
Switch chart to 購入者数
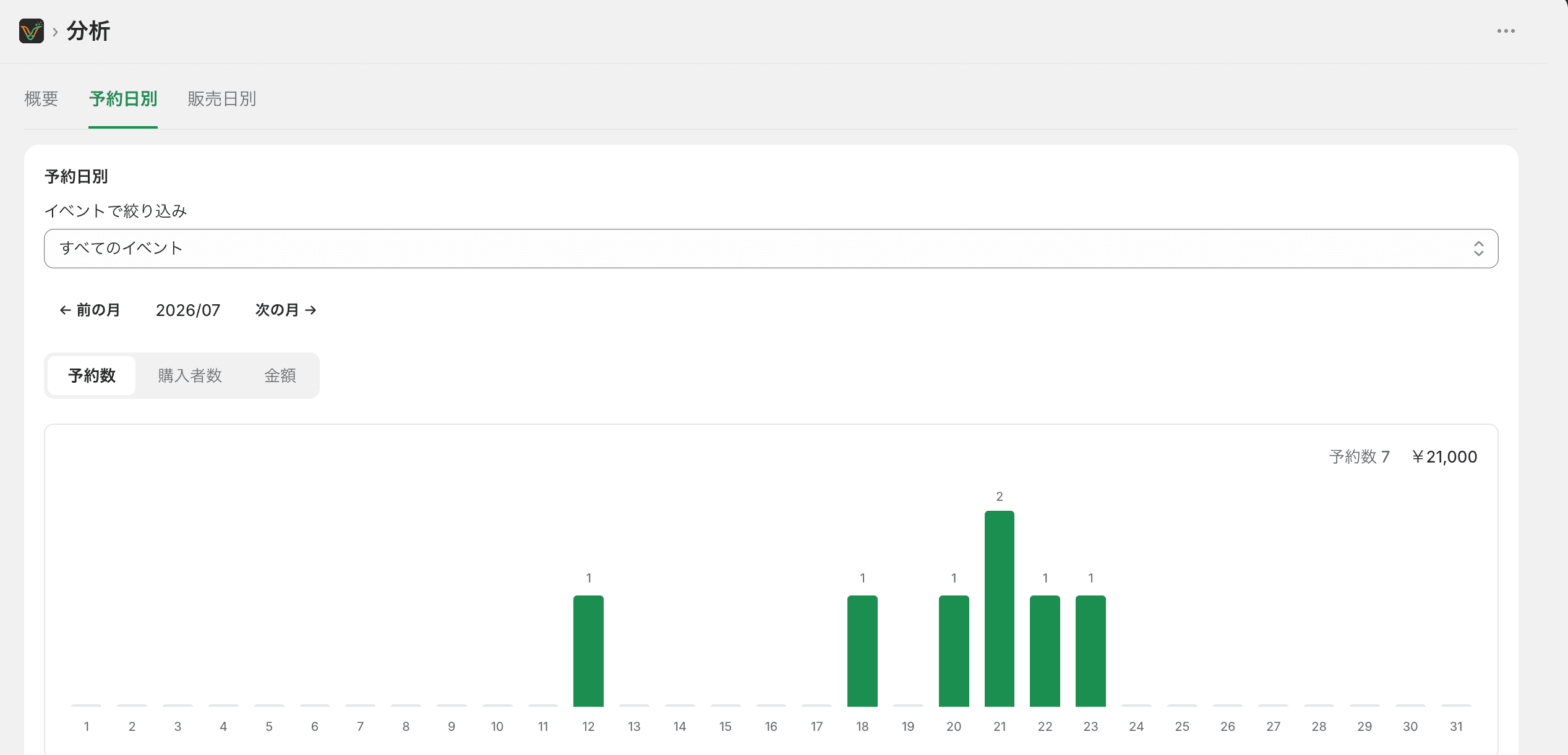click(x=190, y=375)
